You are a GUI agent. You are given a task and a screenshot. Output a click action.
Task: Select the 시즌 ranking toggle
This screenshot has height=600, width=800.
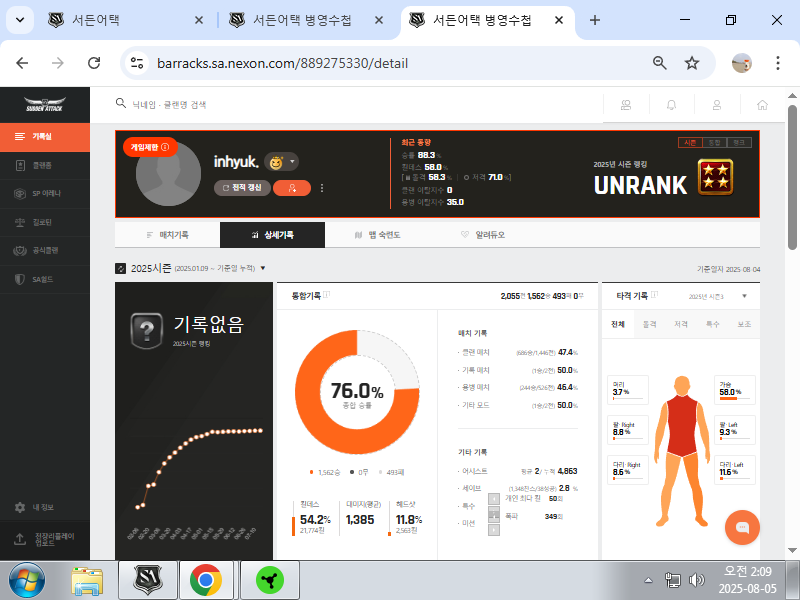pos(690,143)
